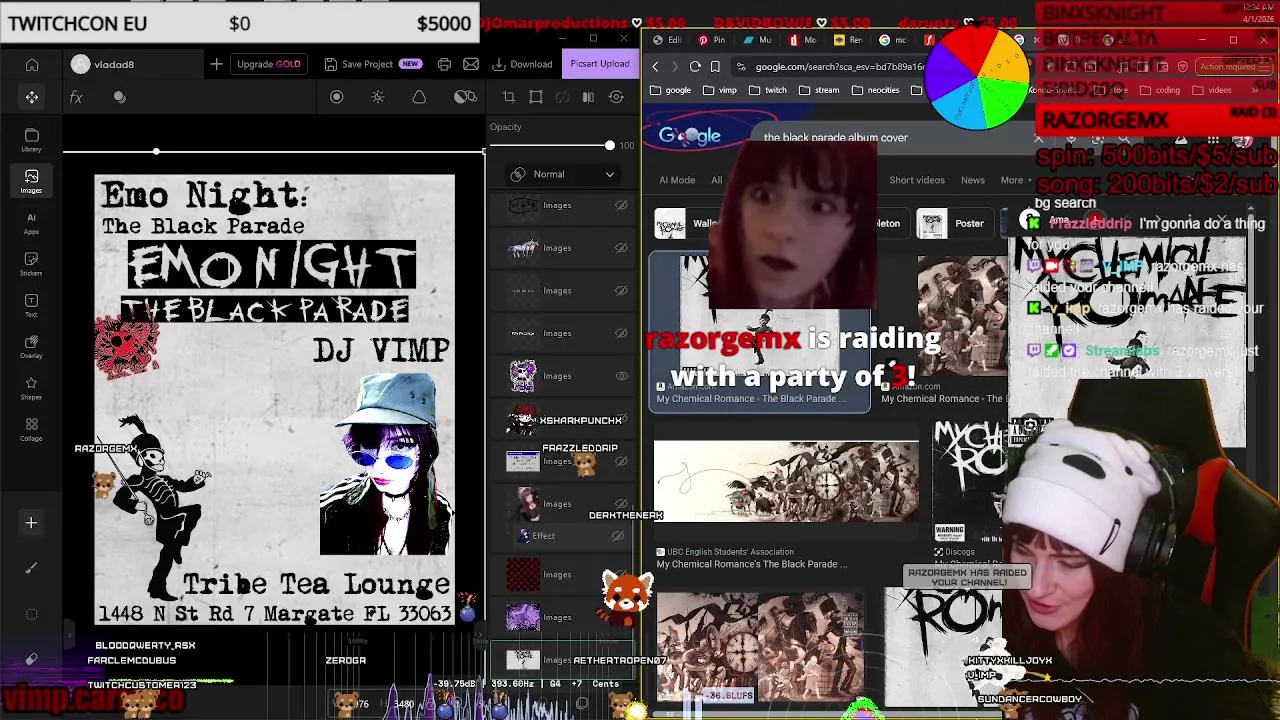Screen dimensions: 1280x720
Task: Select the Crop tool
Action: click(509, 97)
